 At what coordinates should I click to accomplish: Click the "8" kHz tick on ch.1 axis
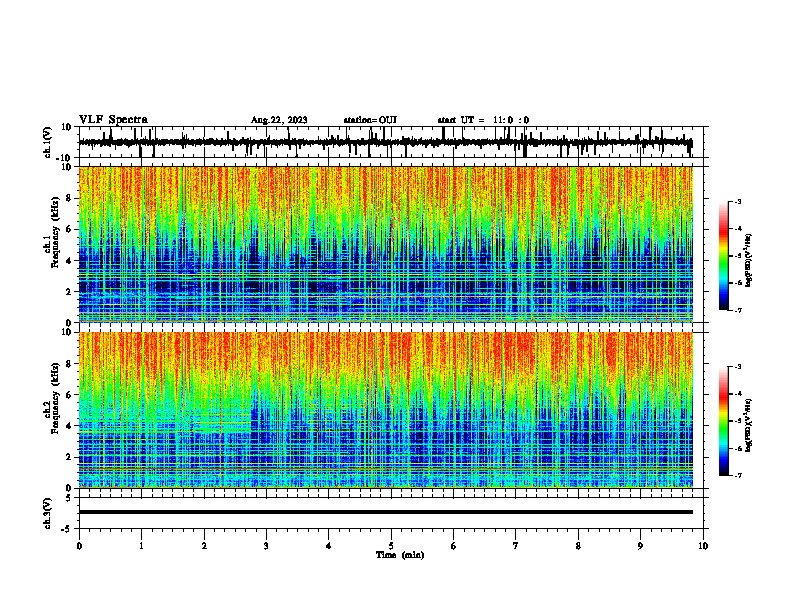point(70,198)
